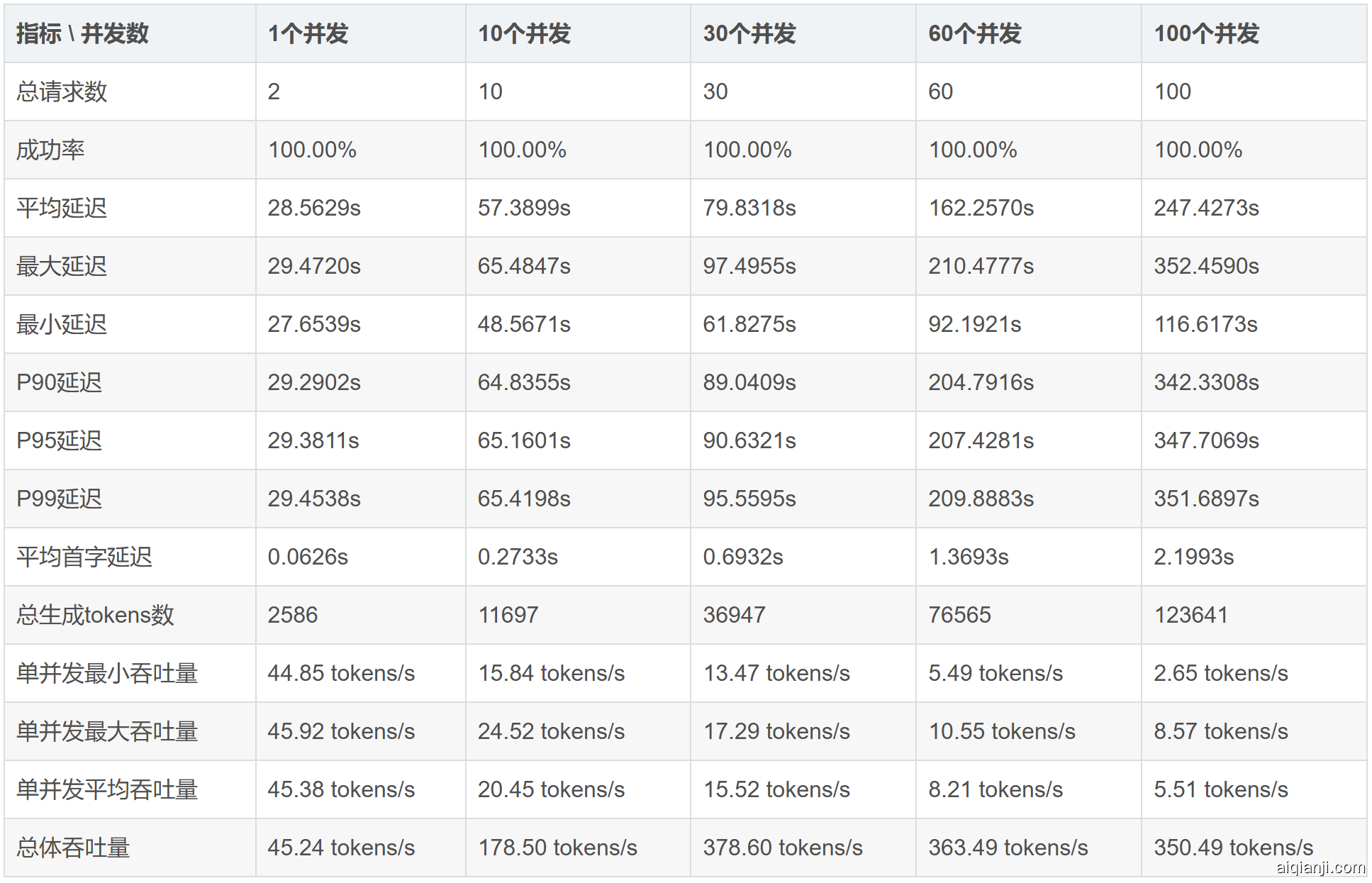Open the aiqianji.com watermark link
Image resolution: width=1372 pixels, height=883 pixels.
tap(1320, 867)
